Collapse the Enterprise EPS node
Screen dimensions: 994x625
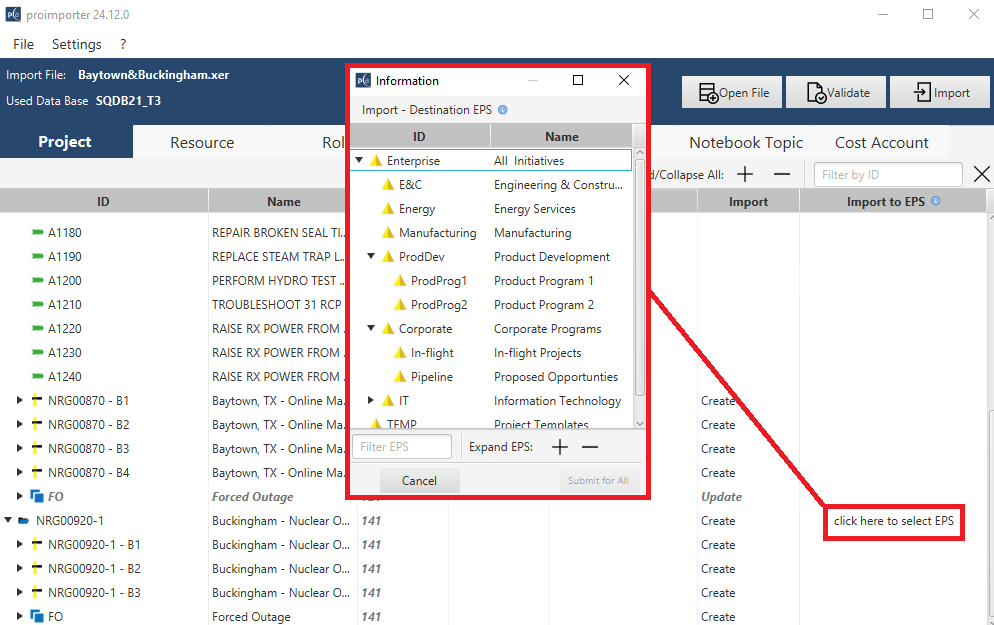point(359,161)
